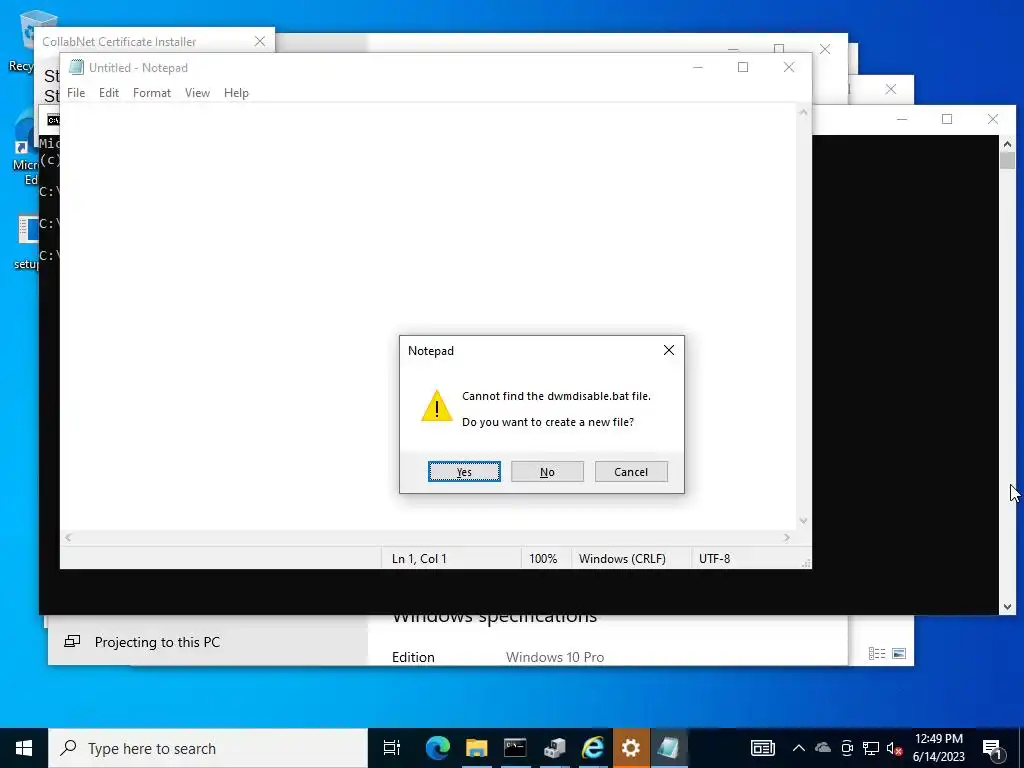Open File Explorer from the taskbar

pos(476,748)
